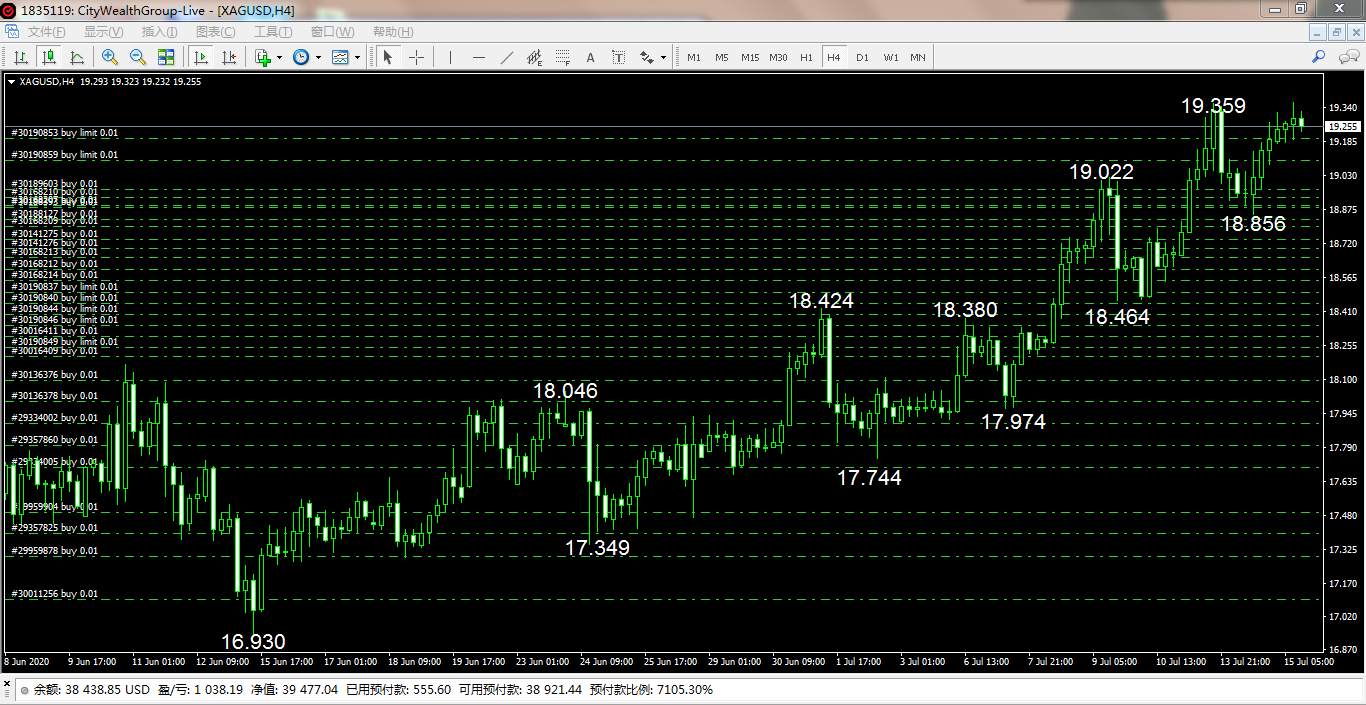Click the 16.930 low price label

[x=253, y=642]
